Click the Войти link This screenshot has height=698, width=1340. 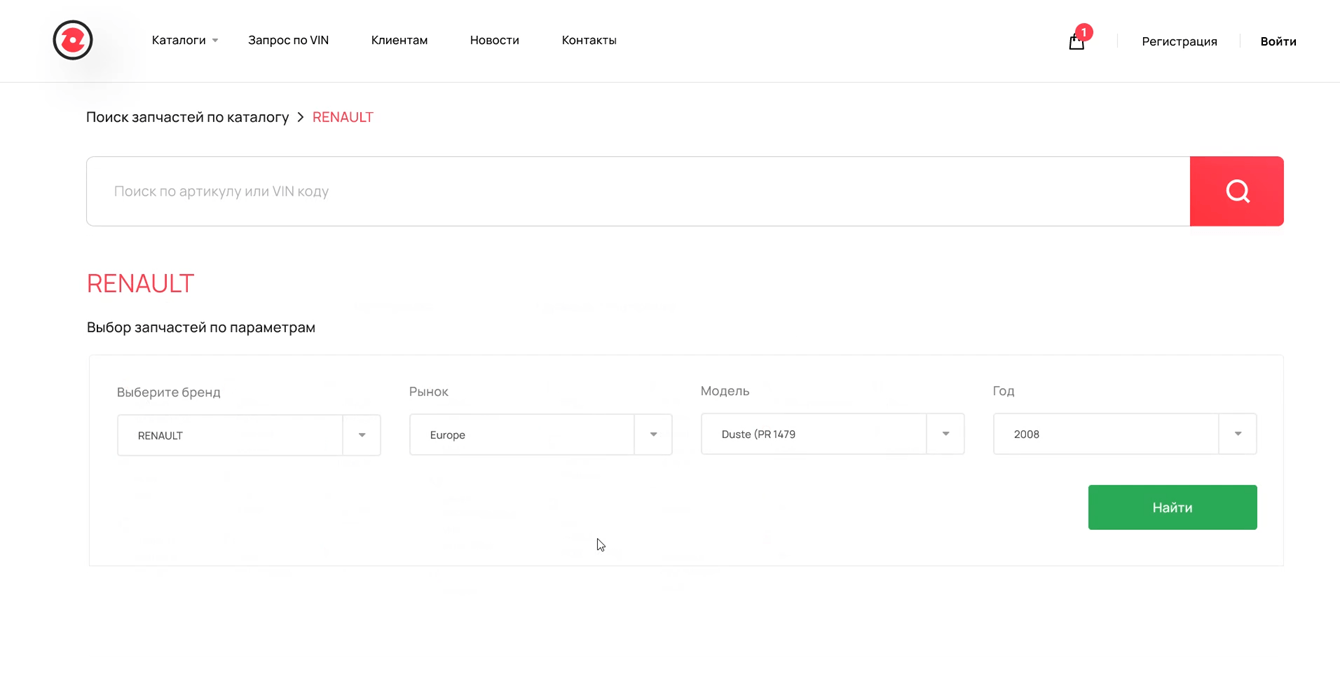click(x=1278, y=41)
